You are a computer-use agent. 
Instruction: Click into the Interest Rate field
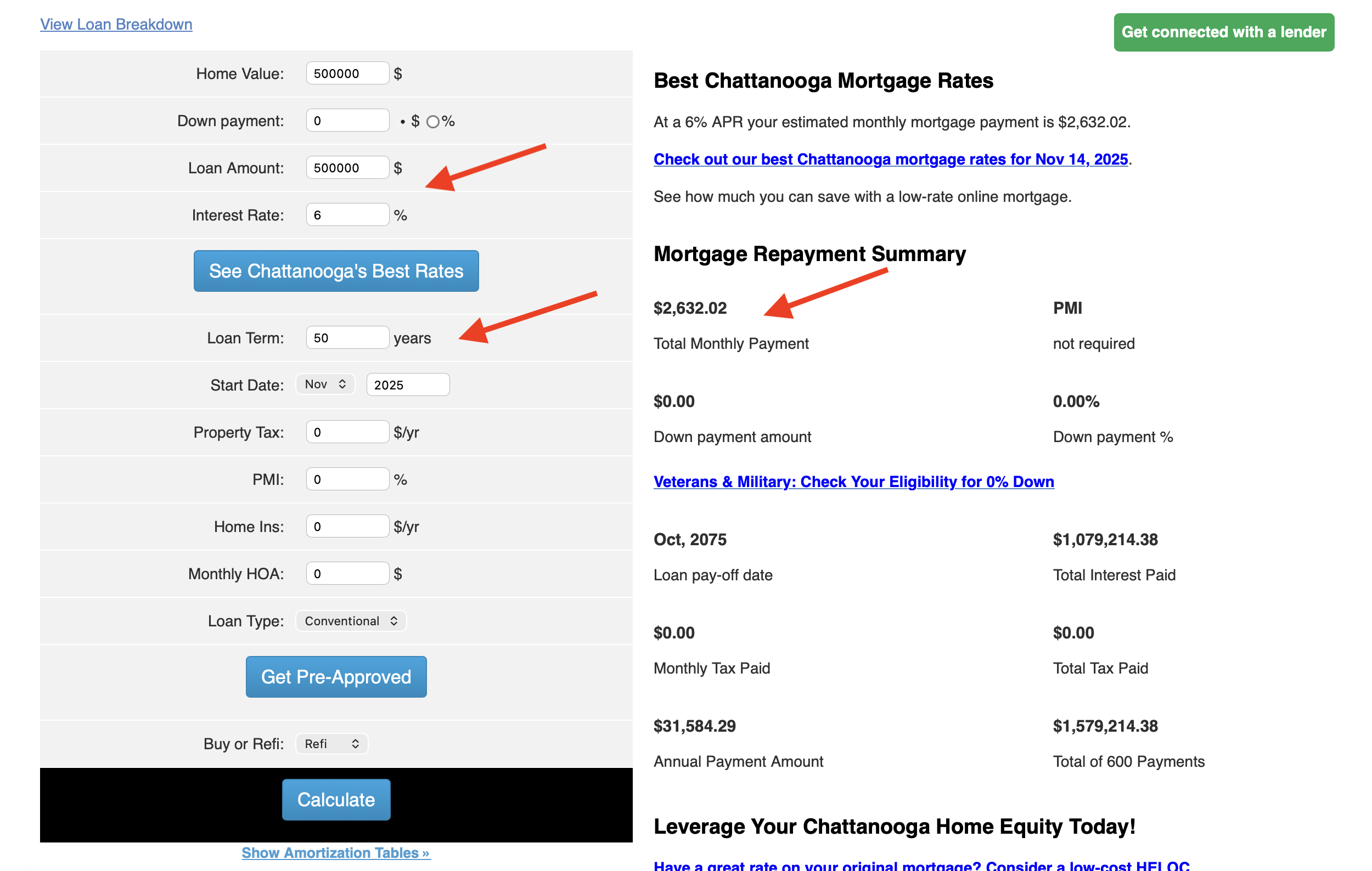(x=347, y=215)
